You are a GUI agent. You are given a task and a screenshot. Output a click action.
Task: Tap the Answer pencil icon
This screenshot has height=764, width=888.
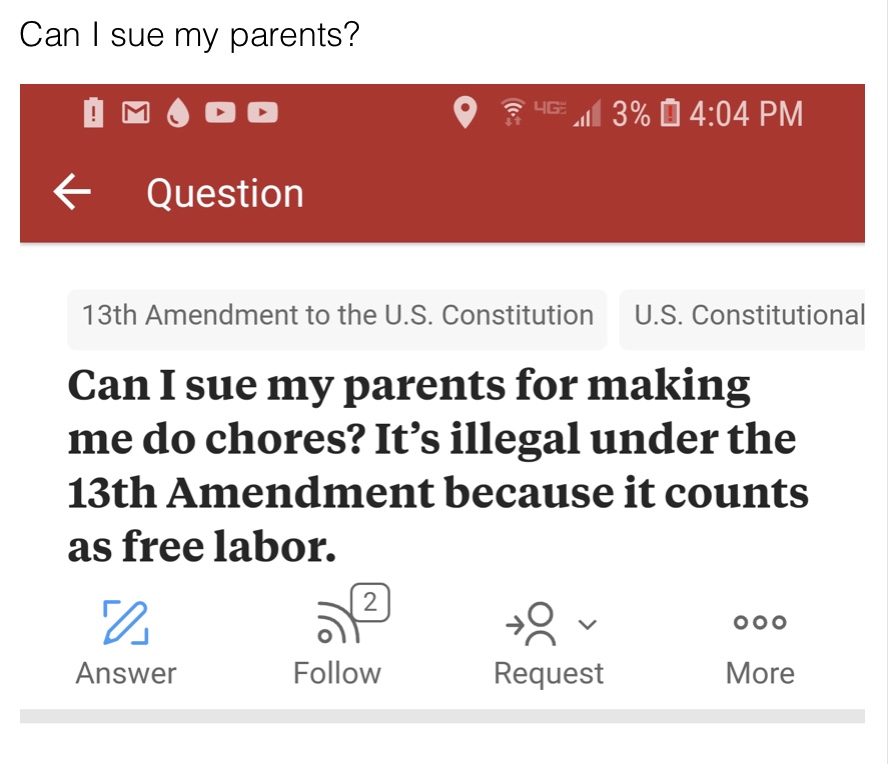tap(126, 622)
